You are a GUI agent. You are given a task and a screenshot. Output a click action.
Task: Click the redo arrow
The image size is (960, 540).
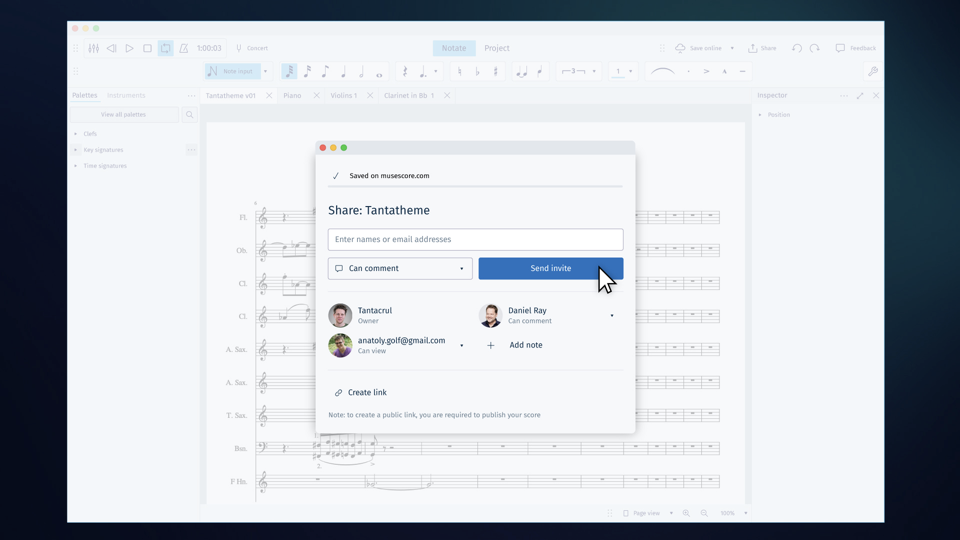pyautogui.click(x=814, y=48)
